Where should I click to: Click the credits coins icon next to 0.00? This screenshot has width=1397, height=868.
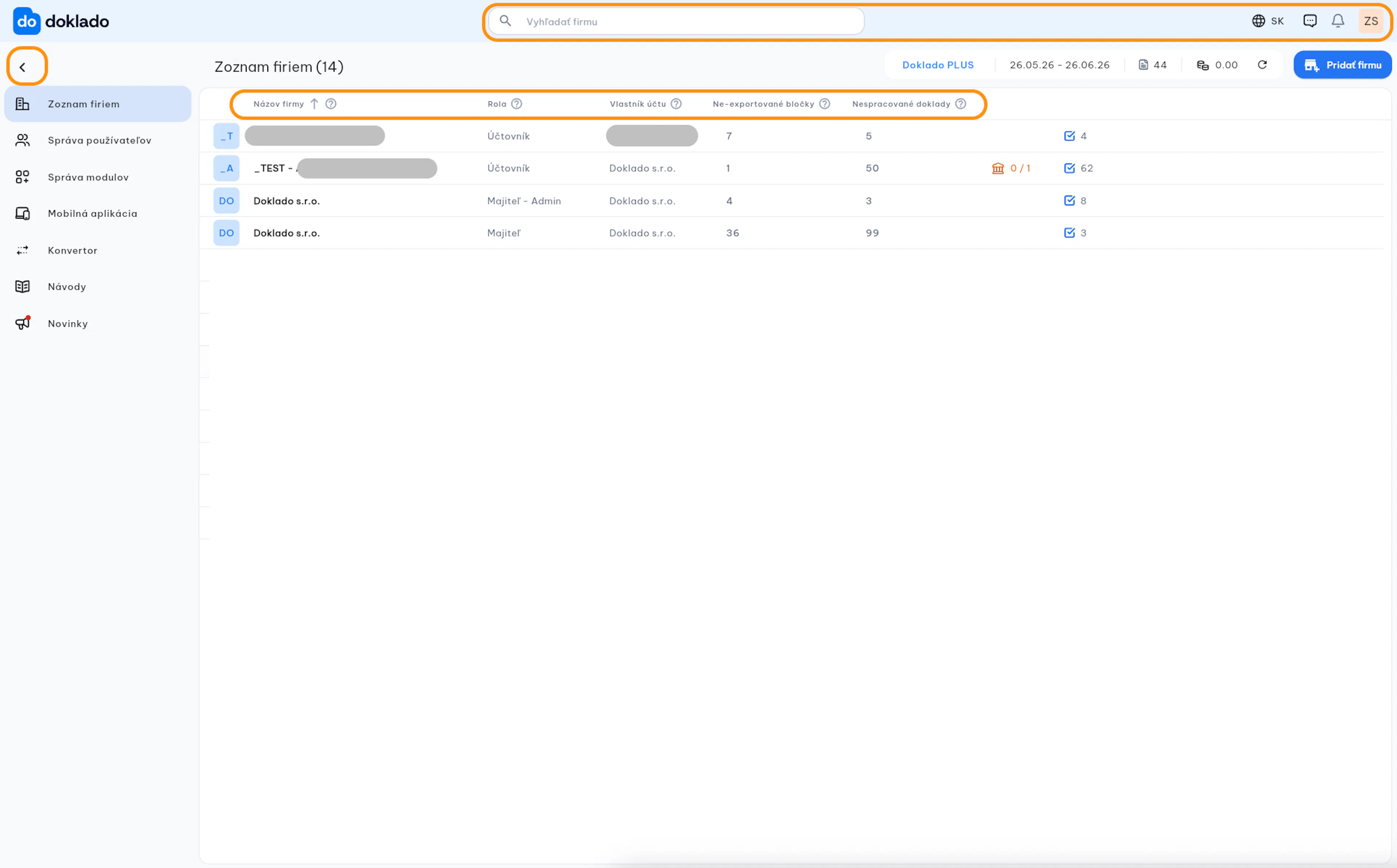(x=1202, y=65)
